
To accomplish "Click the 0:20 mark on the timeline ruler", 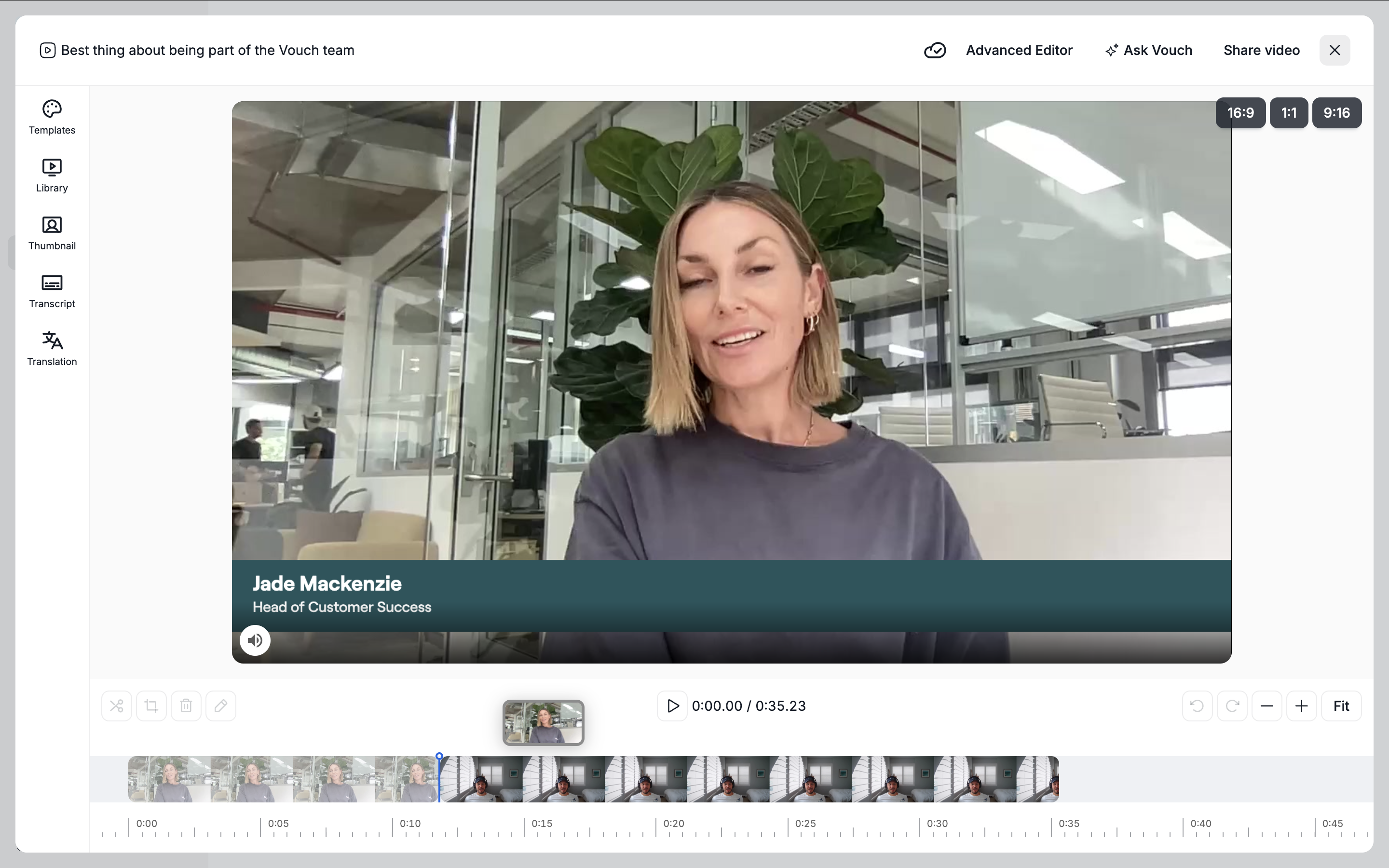I will pos(673,823).
